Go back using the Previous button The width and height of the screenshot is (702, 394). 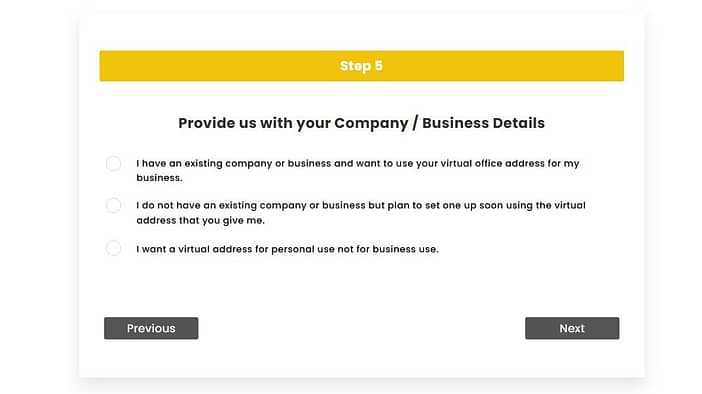pos(151,328)
